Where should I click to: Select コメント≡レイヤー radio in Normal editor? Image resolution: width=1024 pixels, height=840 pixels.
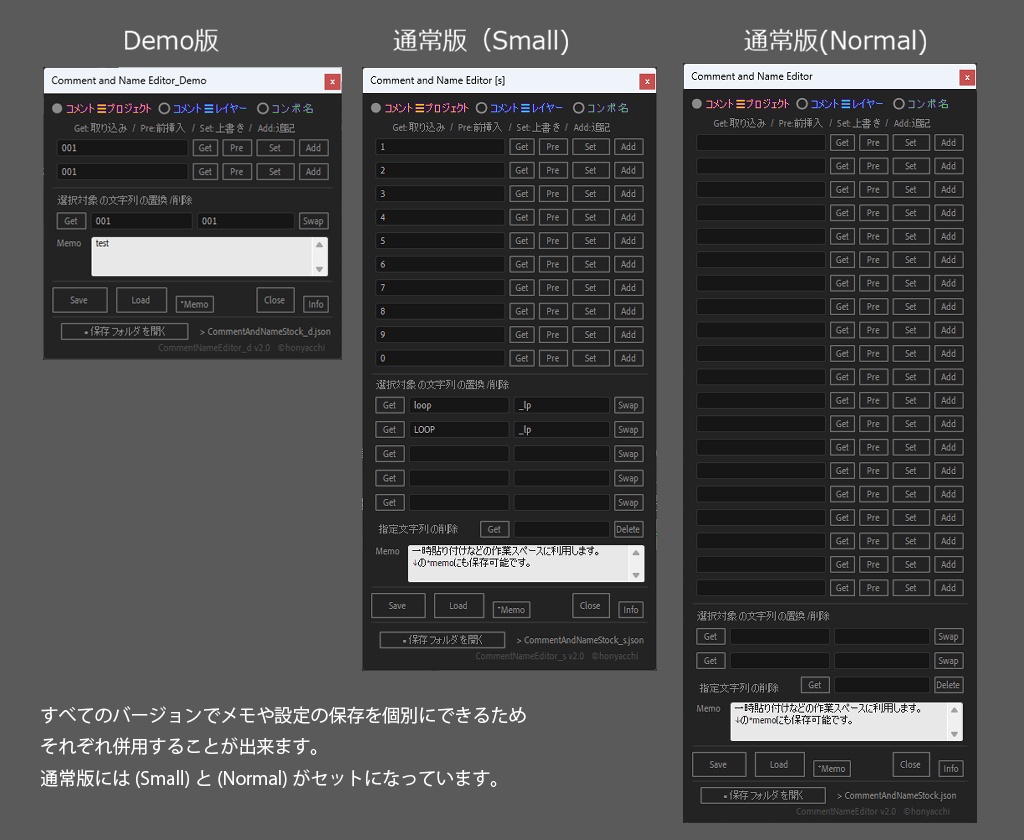point(802,104)
